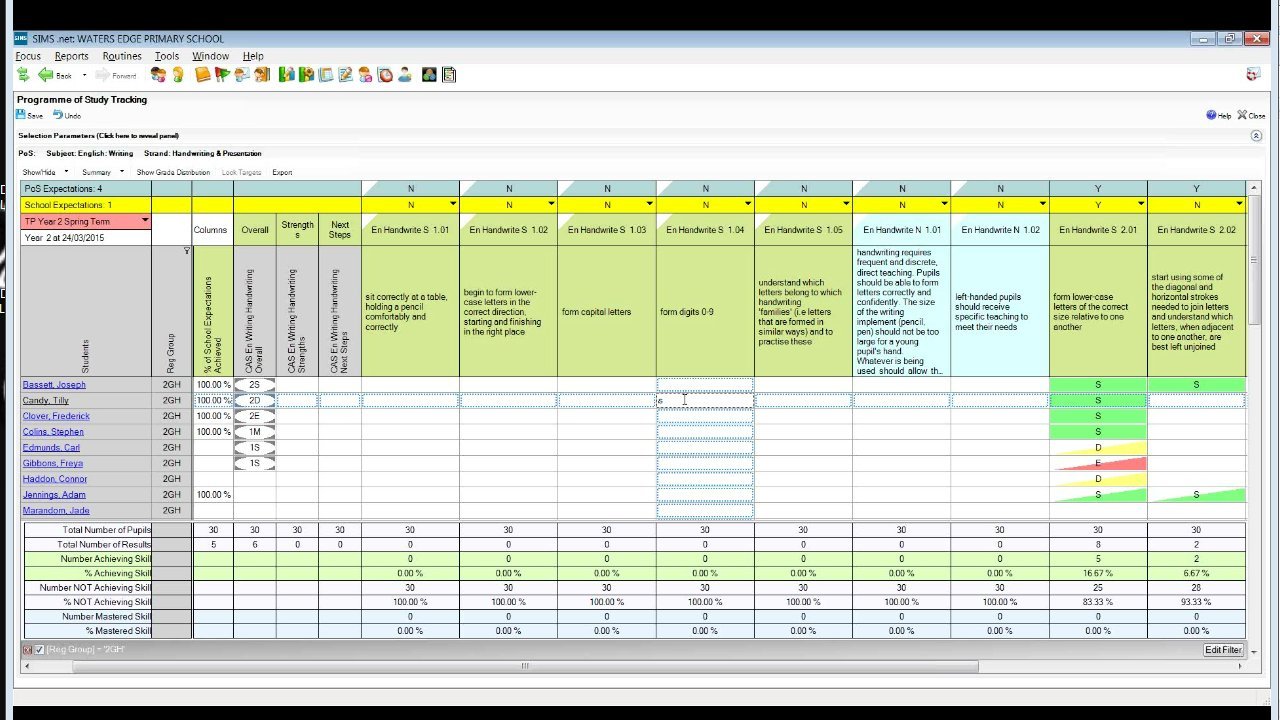Viewport: 1280px width, 720px height.
Task: Open the Back history dropdown arrow
Action: click(84, 75)
